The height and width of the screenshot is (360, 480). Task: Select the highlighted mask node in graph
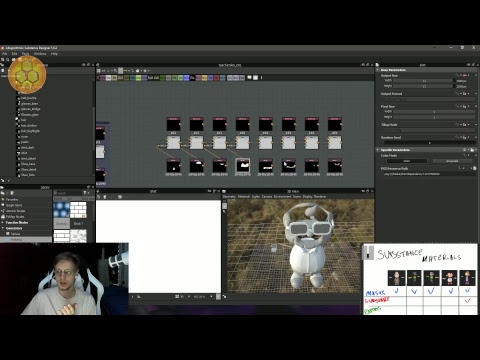[x=242, y=165]
